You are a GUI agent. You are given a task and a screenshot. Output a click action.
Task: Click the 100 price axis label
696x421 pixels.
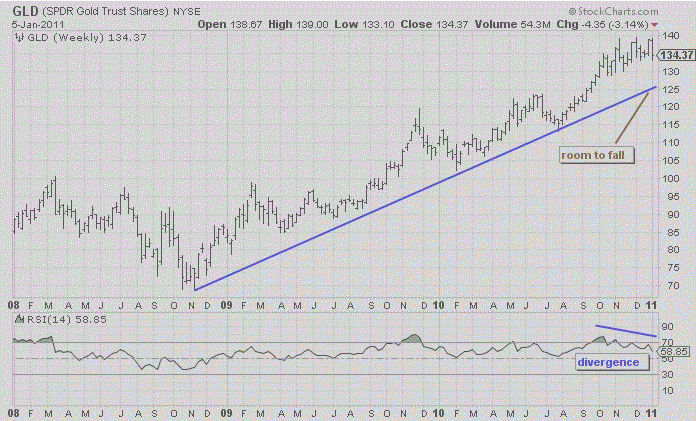pyautogui.click(x=671, y=179)
